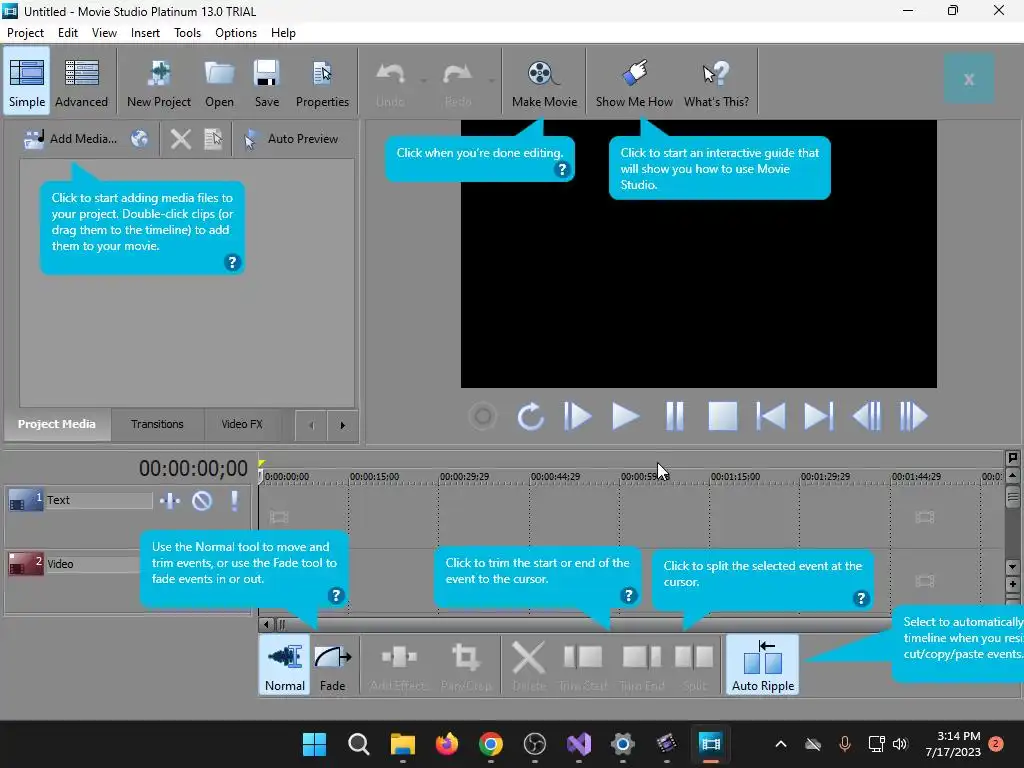Open taskbar Search
Viewport: 1024px width, 768px height.
[359, 744]
